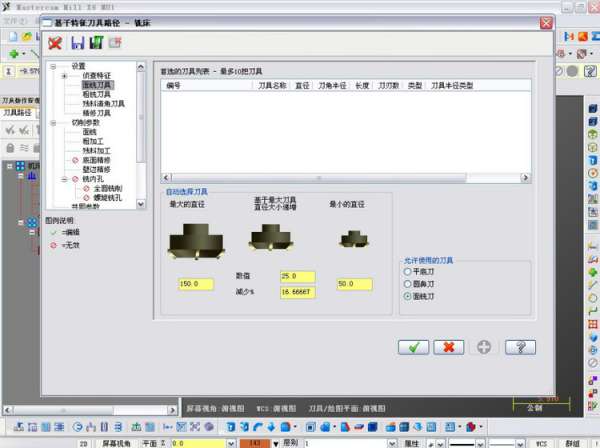Click the red X cancel icon in dialog toolbar
Viewport: 600px width, 448px height.
[55, 42]
